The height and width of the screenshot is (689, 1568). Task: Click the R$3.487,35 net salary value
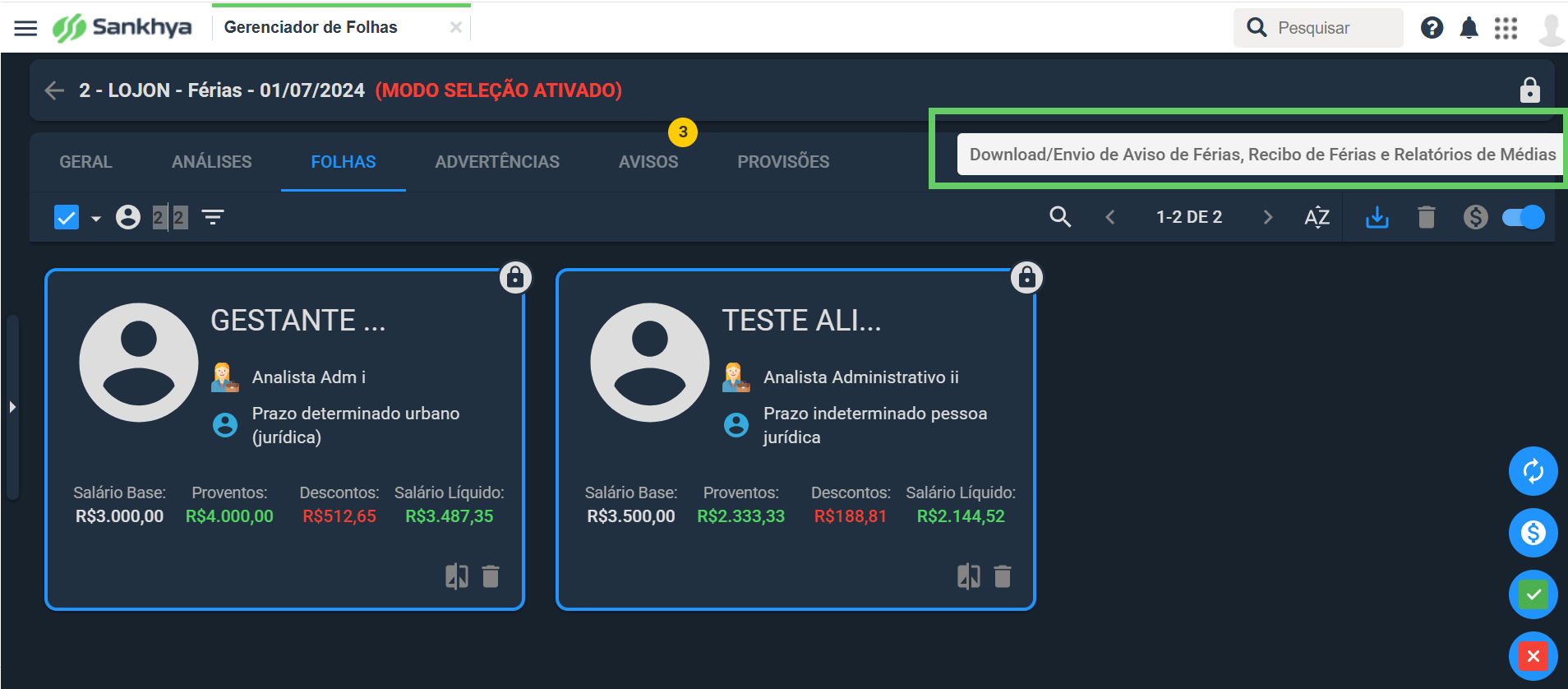tap(450, 516)
